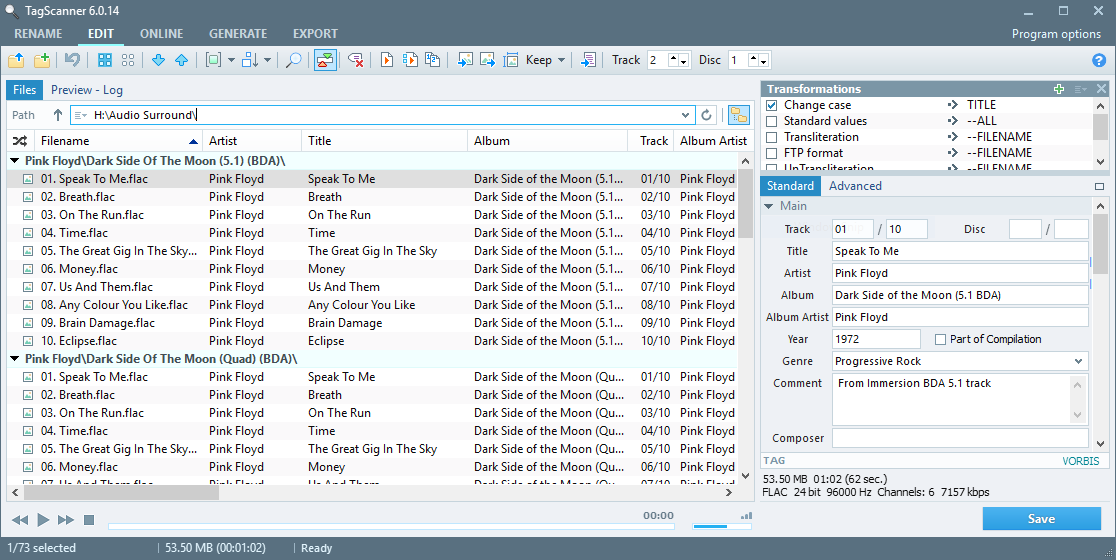
Task: Collapse the Main section
Action: click(769, 206)
